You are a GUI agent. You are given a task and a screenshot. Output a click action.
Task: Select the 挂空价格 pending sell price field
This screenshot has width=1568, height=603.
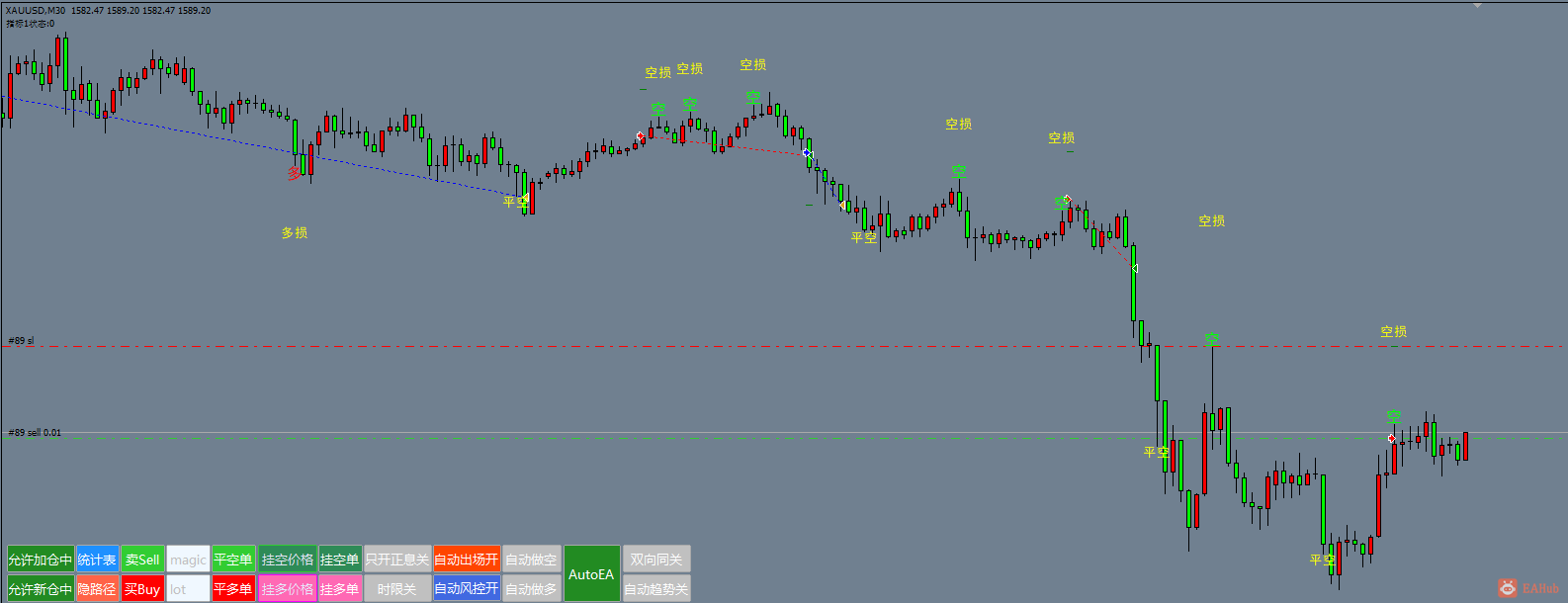pos(288,560)
